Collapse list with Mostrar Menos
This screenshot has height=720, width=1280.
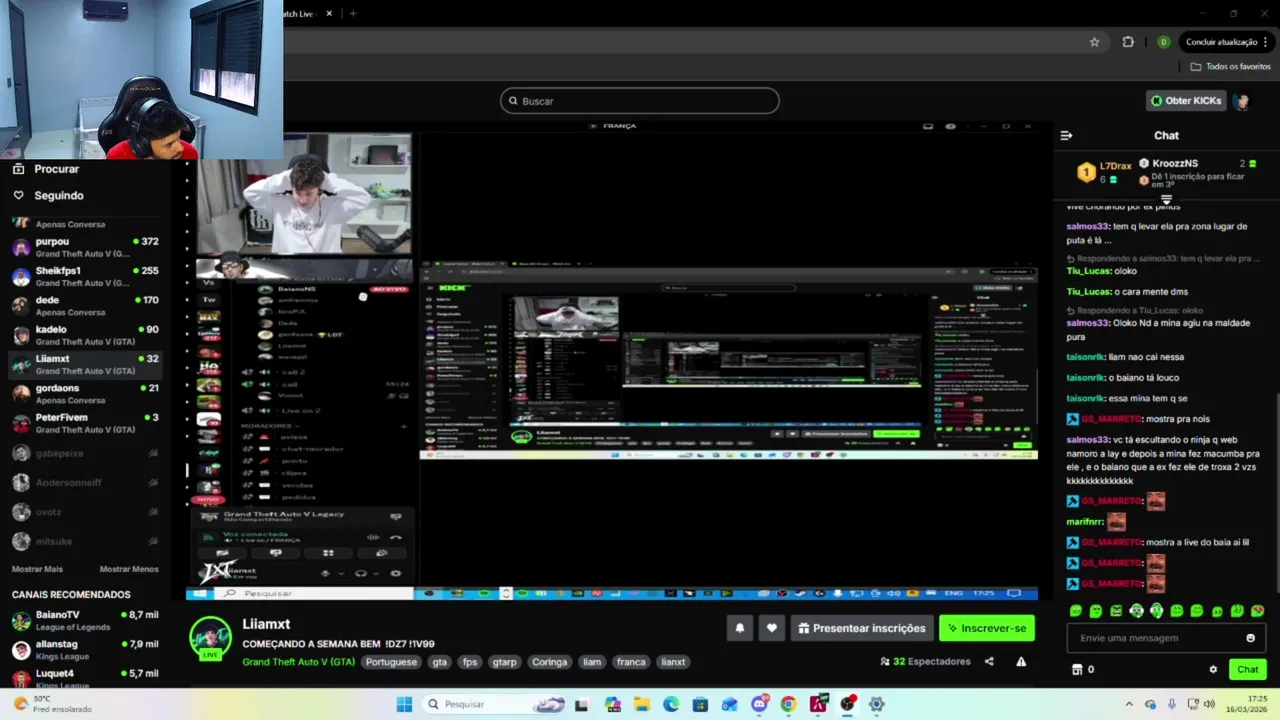point(129,569)
